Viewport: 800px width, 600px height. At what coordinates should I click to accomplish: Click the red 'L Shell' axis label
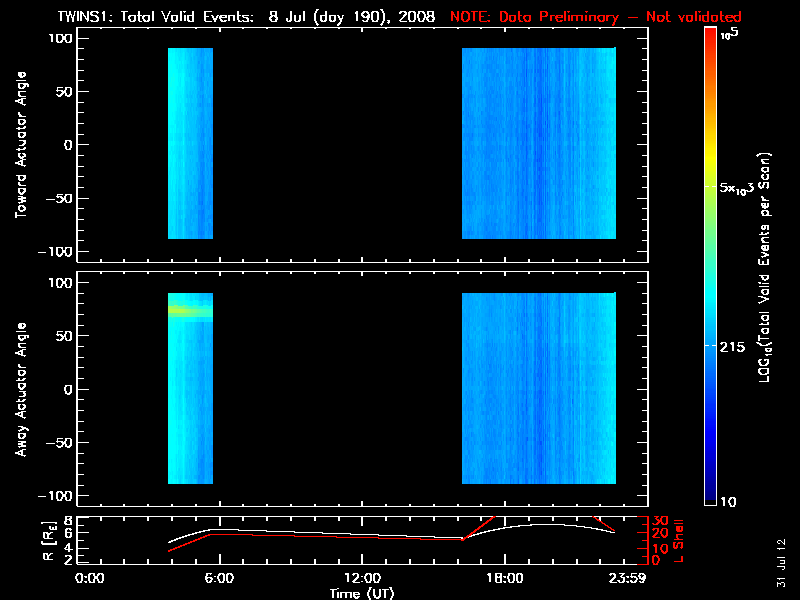pyautogui.click(x=678, y=540)
